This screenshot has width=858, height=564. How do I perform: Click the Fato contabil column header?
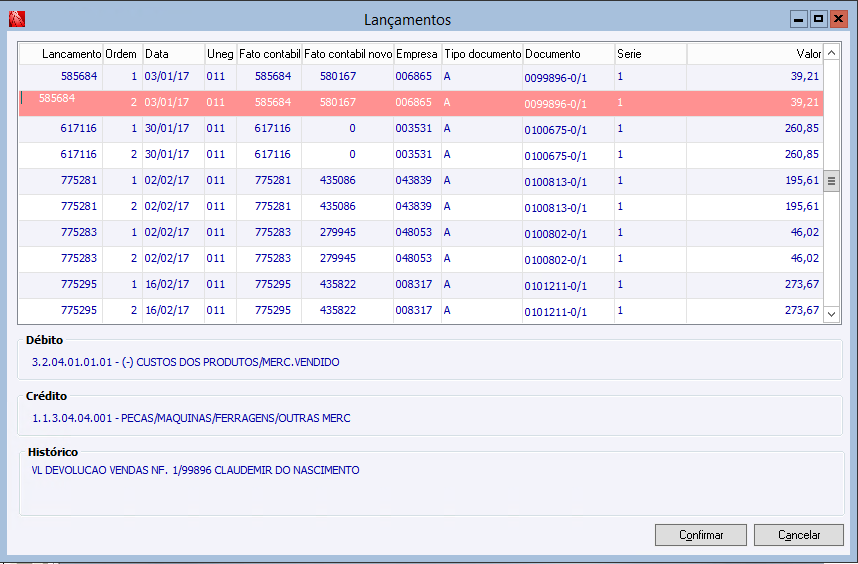point(269,54)
